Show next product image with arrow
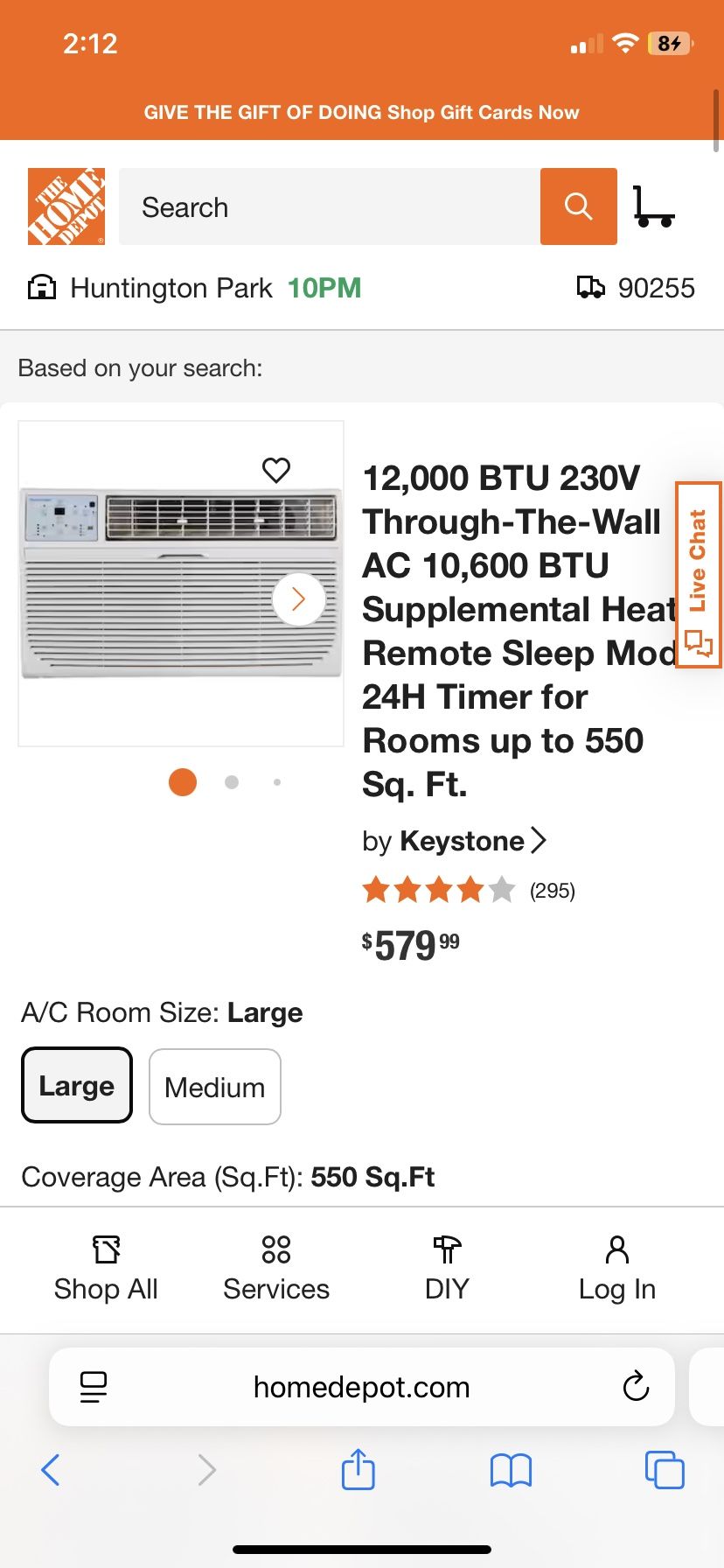The height and width of the screenshot is (1568, 724). pos(298,598)
